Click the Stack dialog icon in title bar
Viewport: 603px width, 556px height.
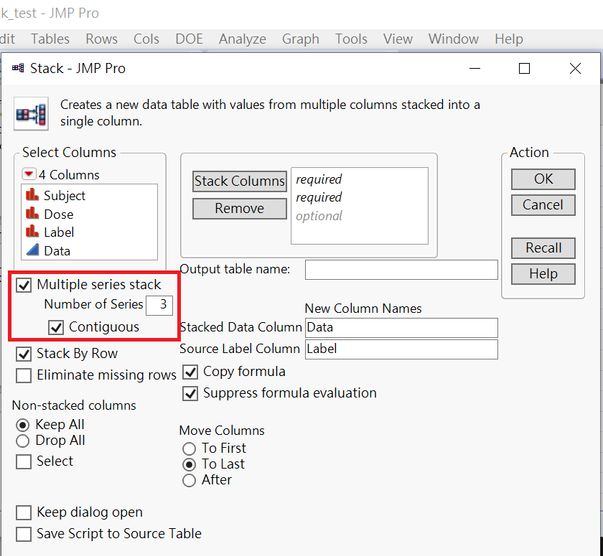click(18, 68)
